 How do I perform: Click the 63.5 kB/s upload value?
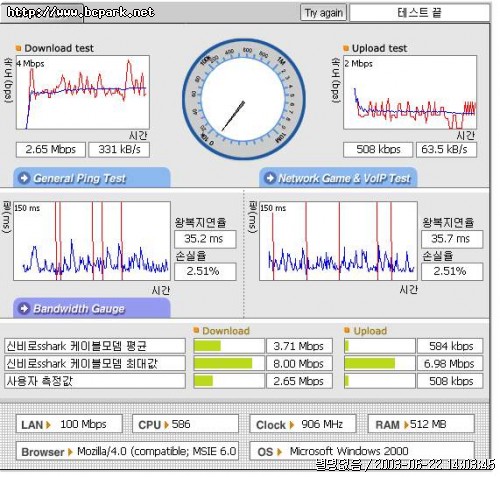[x=446, y=149]
